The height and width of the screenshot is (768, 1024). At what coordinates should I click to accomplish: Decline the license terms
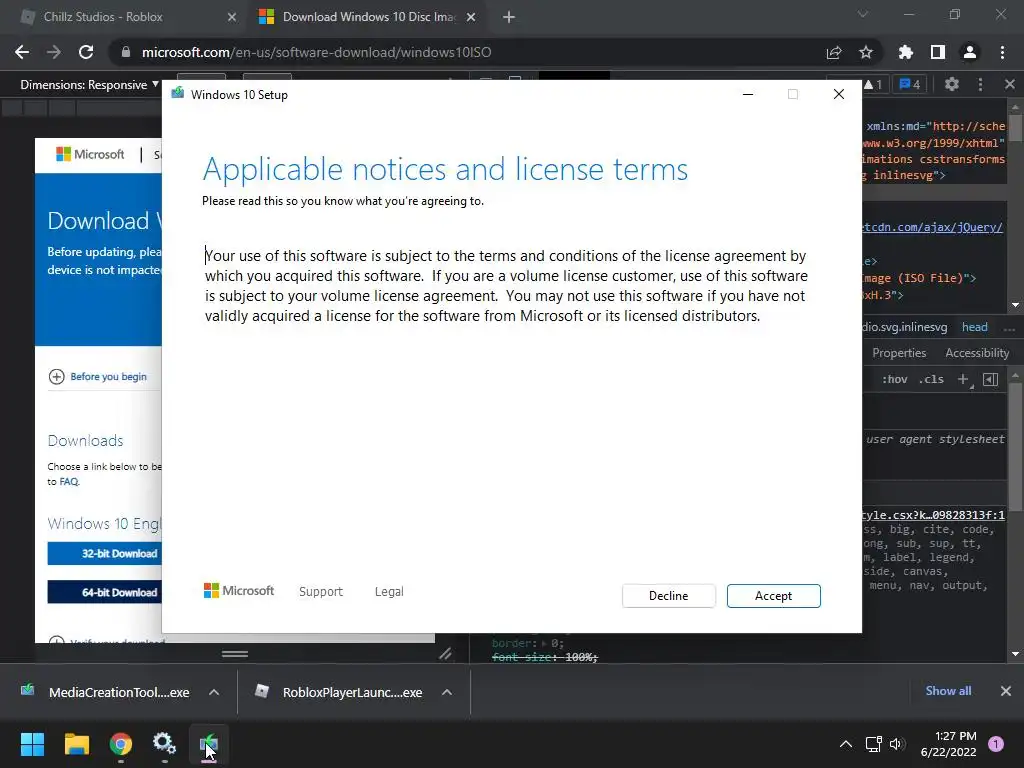(668, 596)
